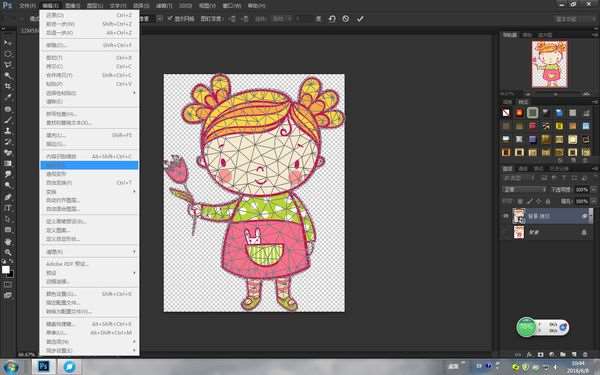Select the Crop tool
Screen dimensions: 600x375
tap(8, 86)
